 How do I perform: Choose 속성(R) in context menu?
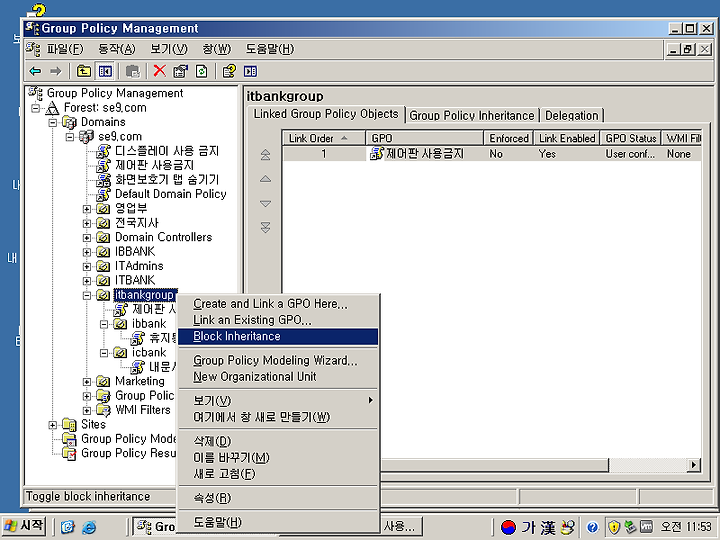click(278, 498)
